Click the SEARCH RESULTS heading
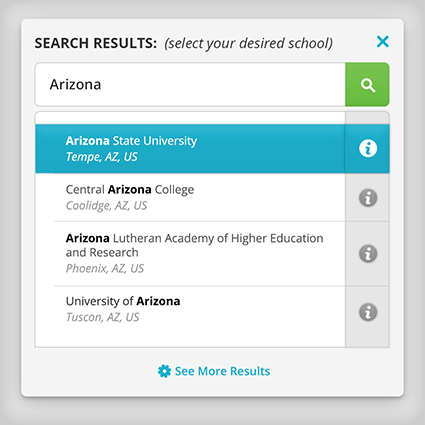Viewport: 425px width, 425px height. 96,43
